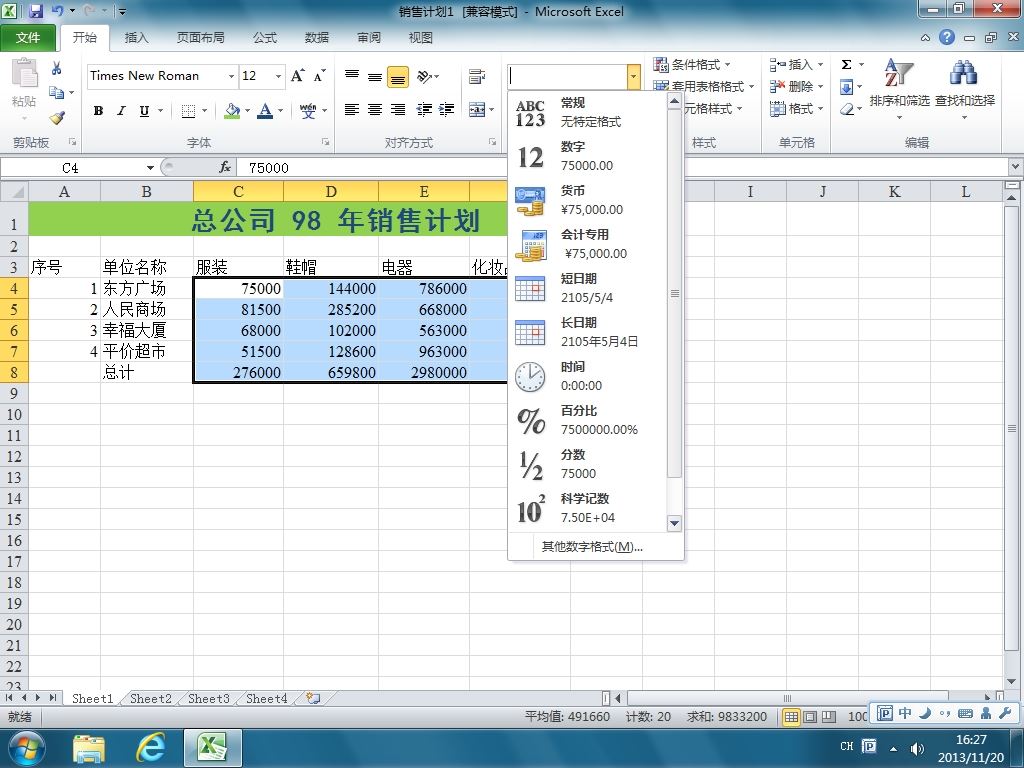Click the Page Layout view icon

click(810, 717)
